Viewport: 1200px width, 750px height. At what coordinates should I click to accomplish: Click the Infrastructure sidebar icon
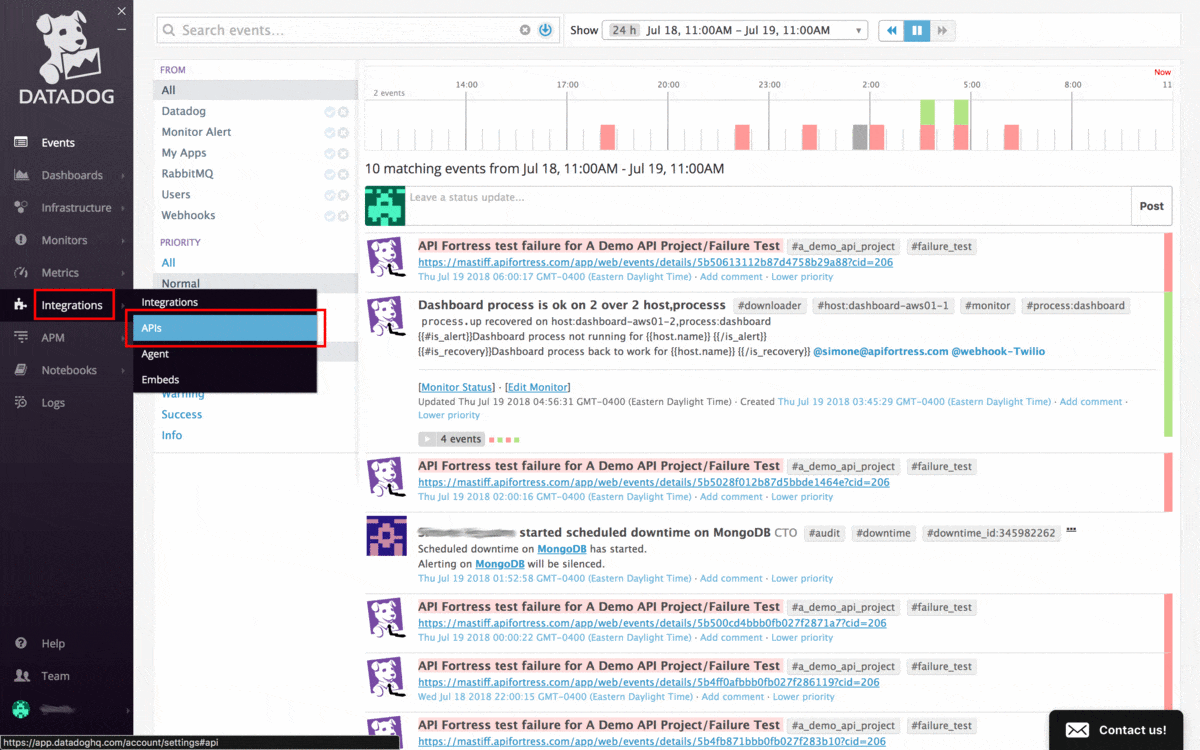(x=21, y=208)
